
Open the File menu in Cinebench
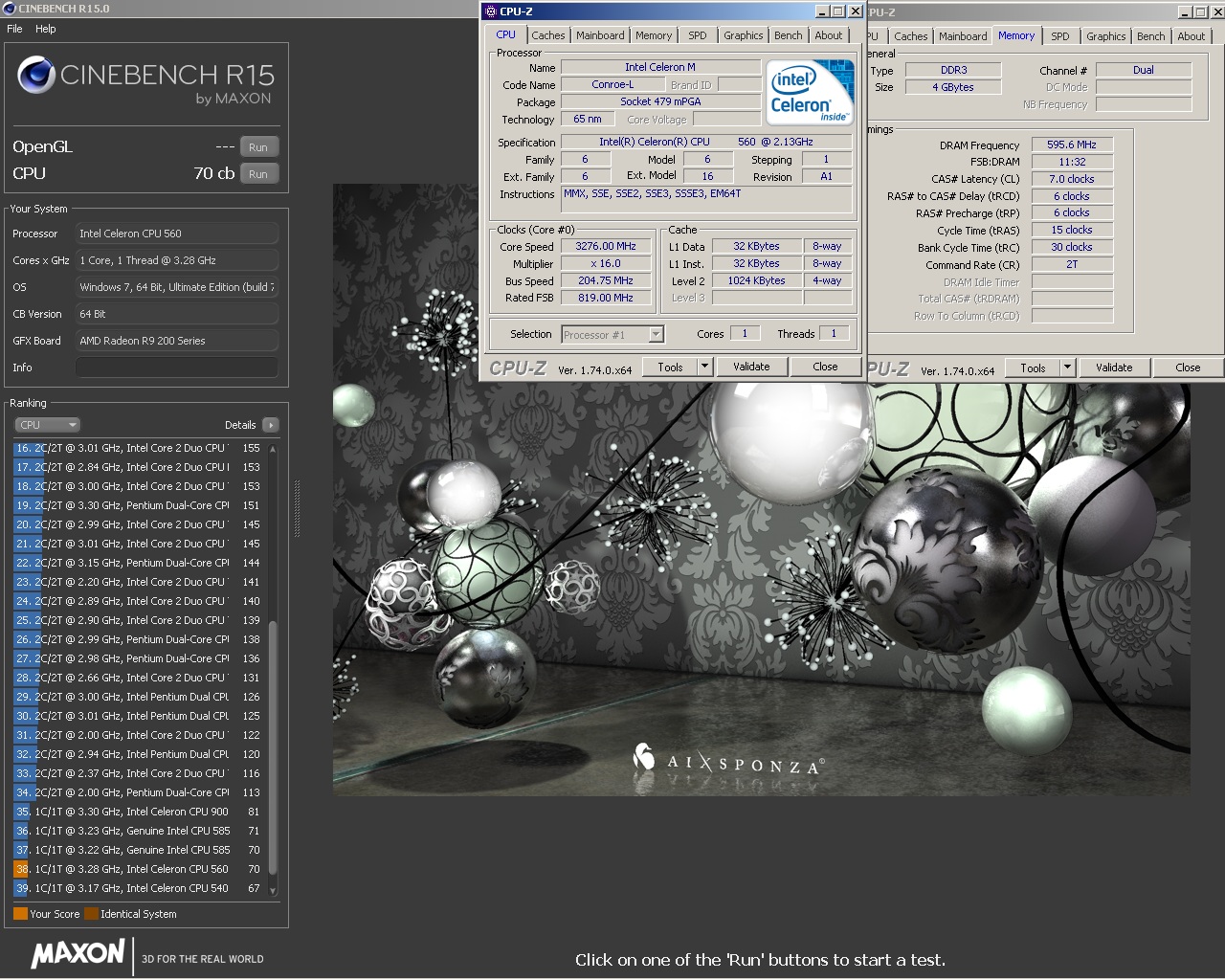point(14,29)
